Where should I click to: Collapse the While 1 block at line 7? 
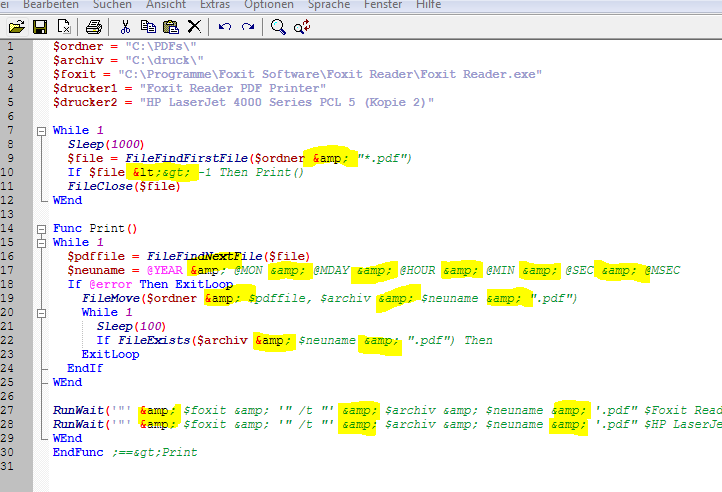click(41, 130)
